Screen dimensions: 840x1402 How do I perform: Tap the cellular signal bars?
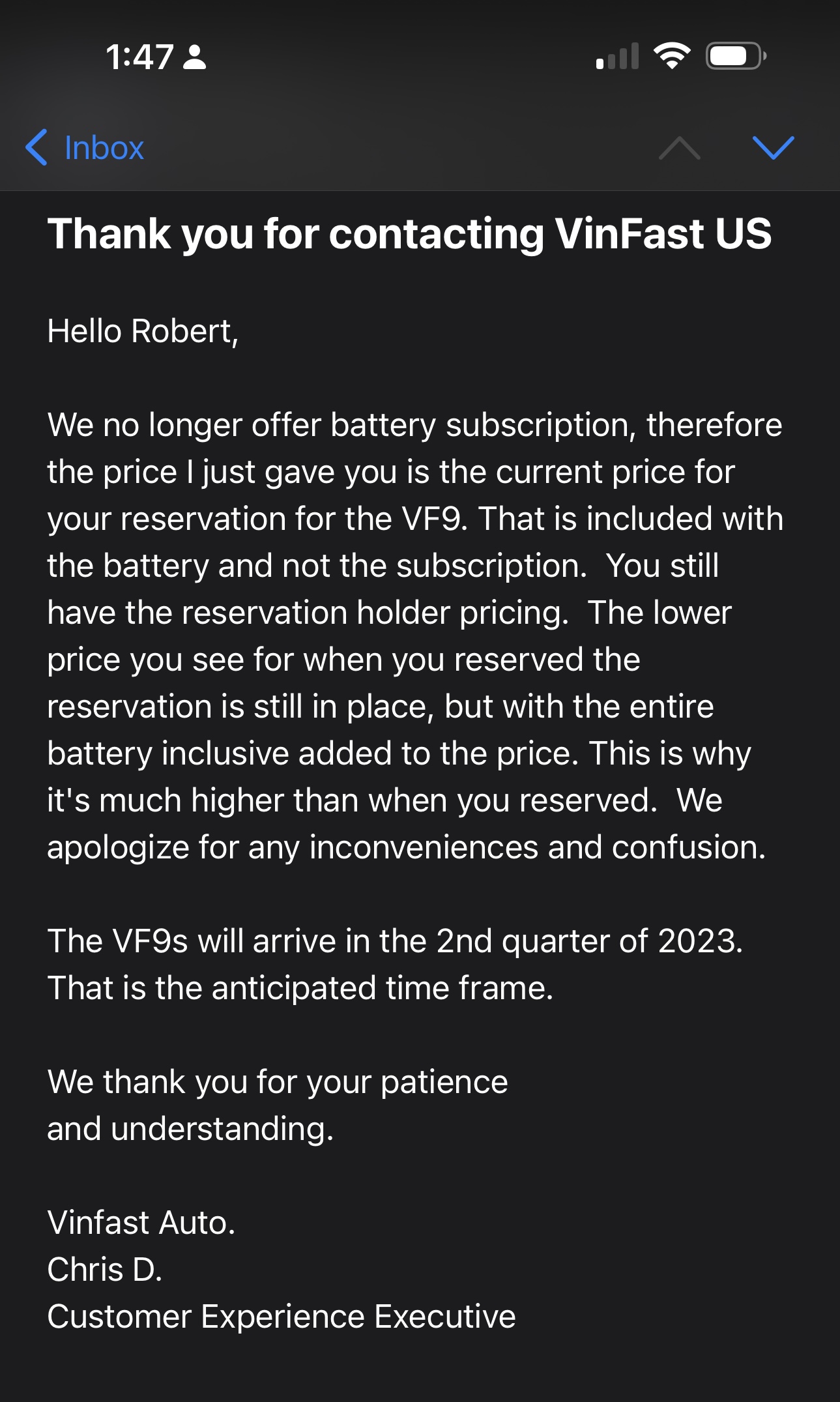coord(617,57)
